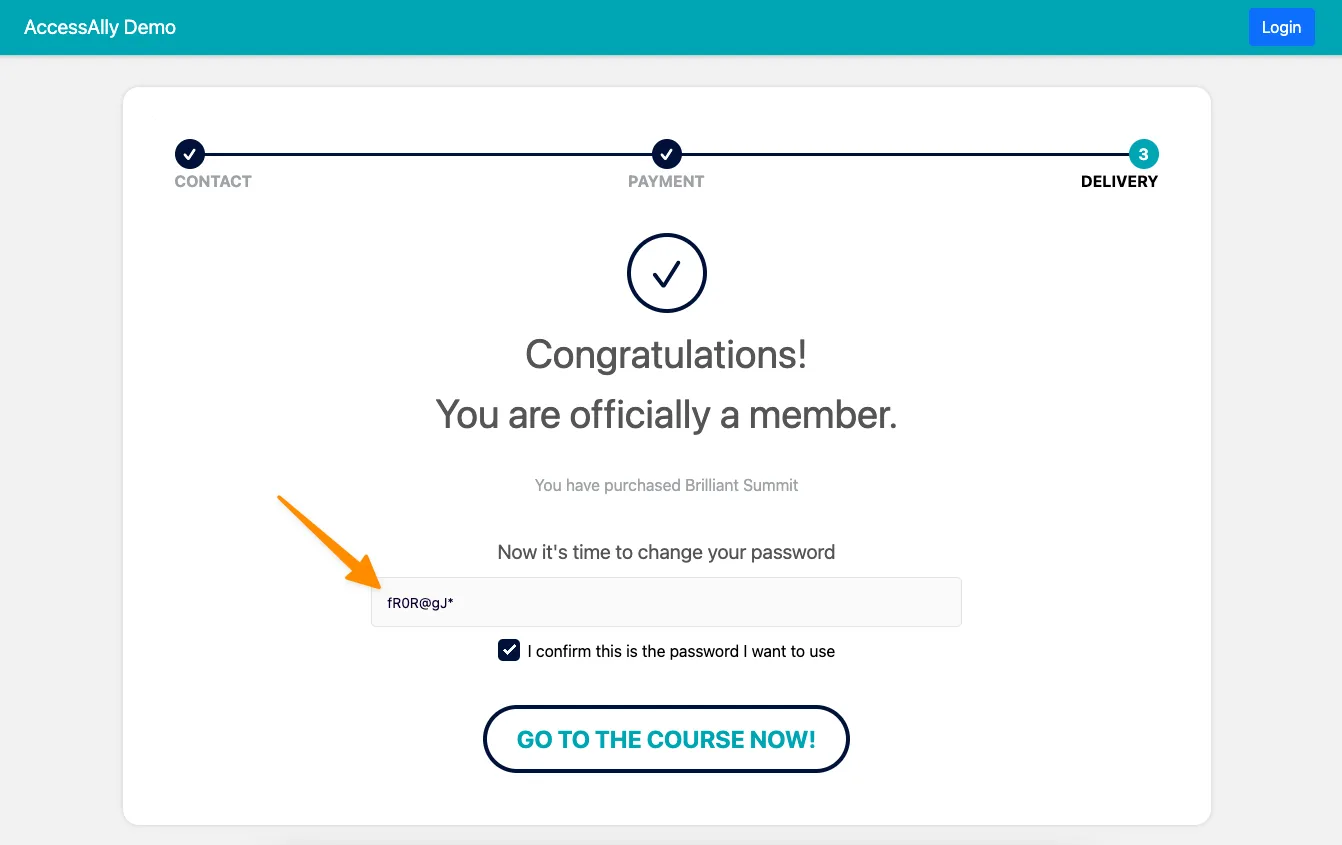
Task: Select the Delivery step number 3 circle
Action: (1144, 154)
